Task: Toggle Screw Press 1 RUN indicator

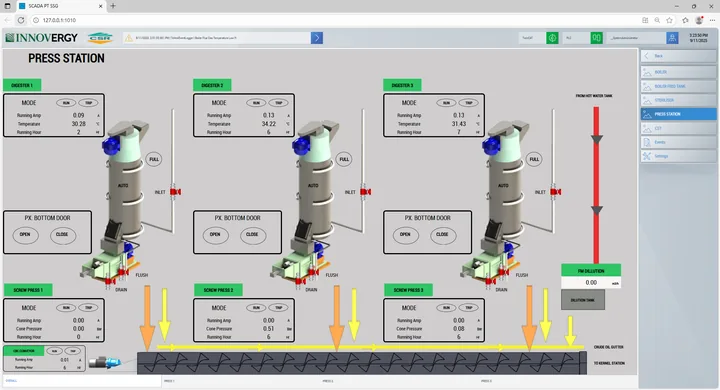Action: click(x=66, y=308)
